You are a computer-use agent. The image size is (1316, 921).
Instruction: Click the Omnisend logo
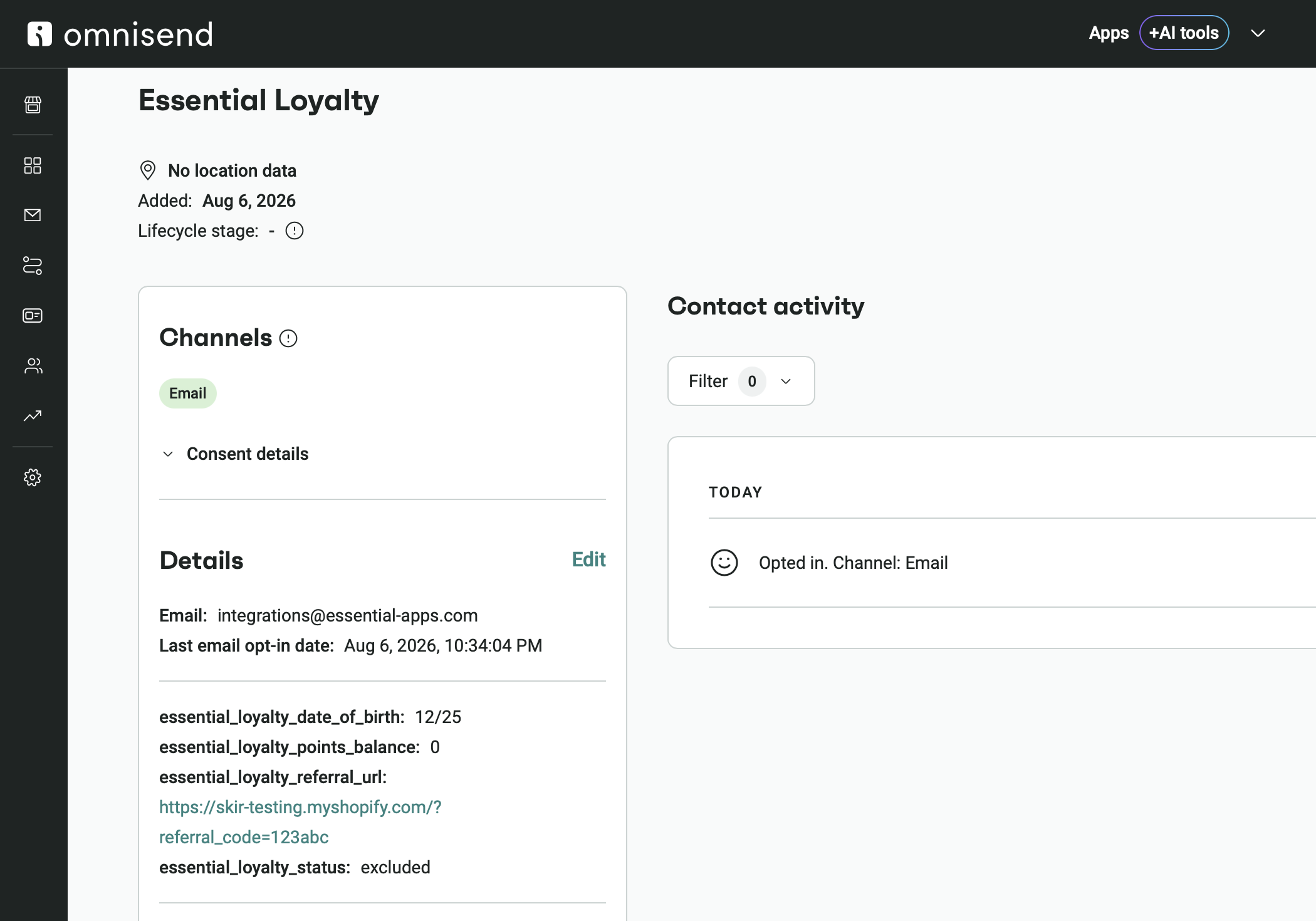[x=120, y=34]
